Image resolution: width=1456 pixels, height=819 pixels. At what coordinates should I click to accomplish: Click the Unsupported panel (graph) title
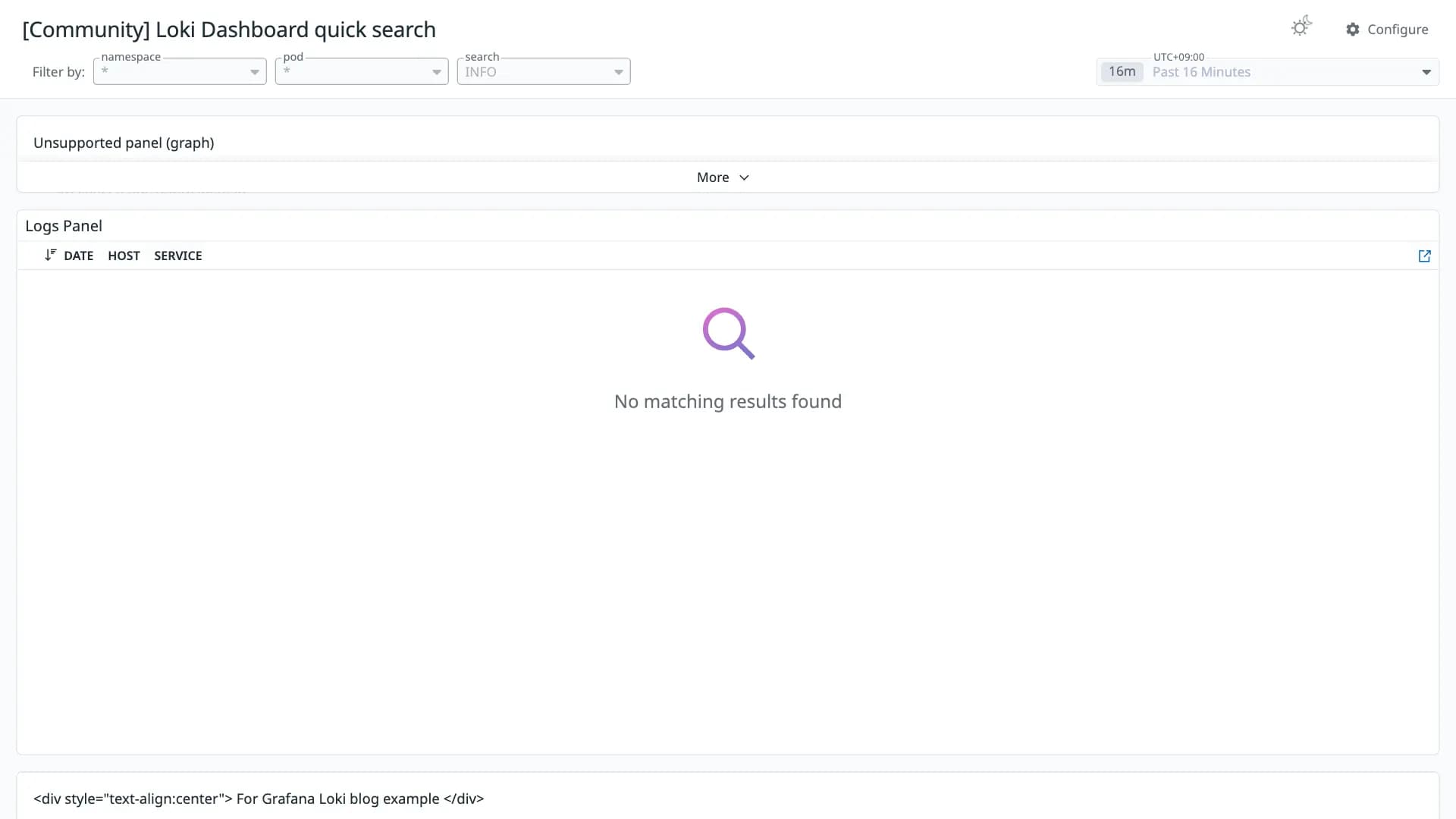(x=124, y=143)
